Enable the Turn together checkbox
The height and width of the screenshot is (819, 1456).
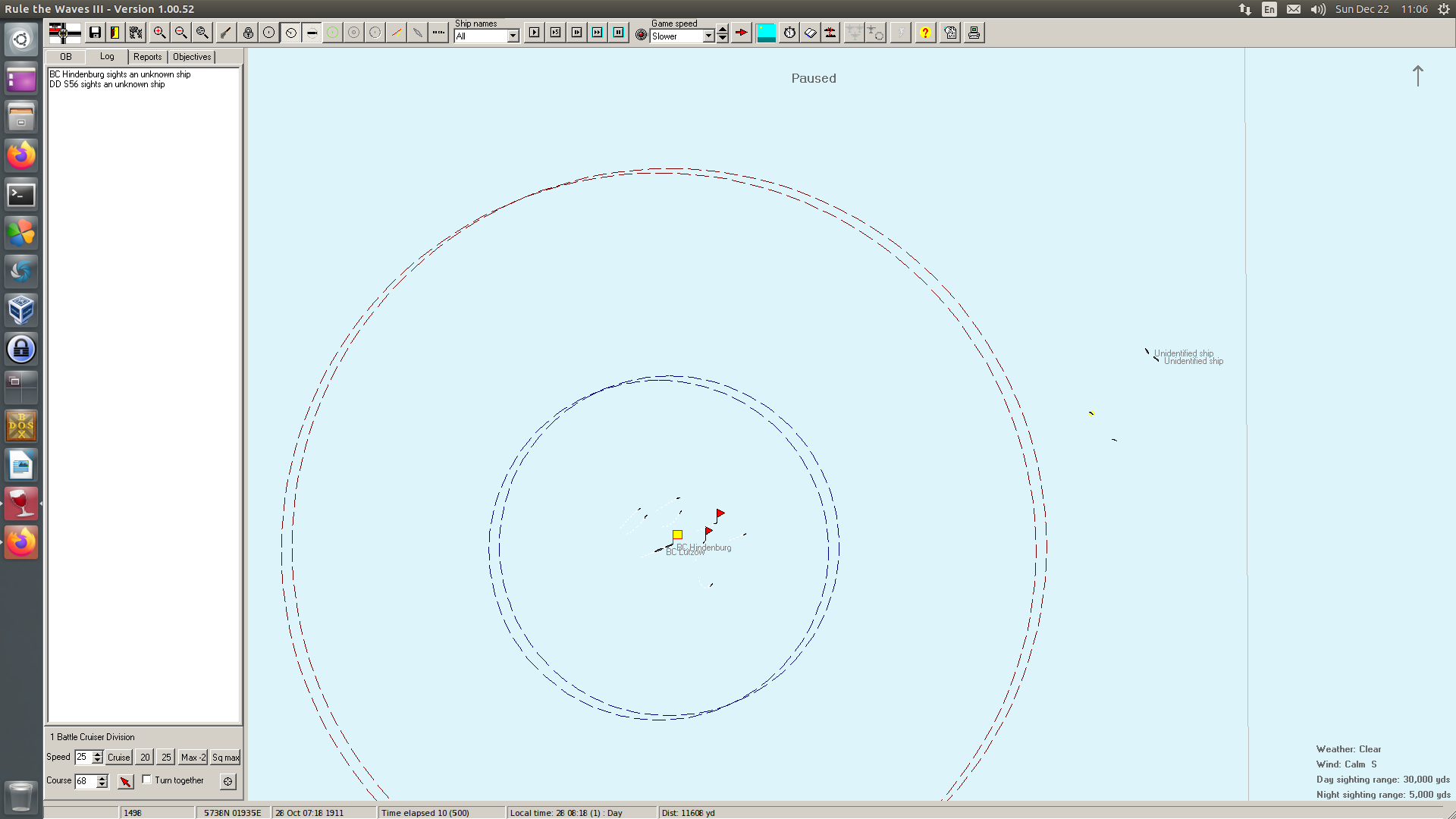(x=147, y=780)
